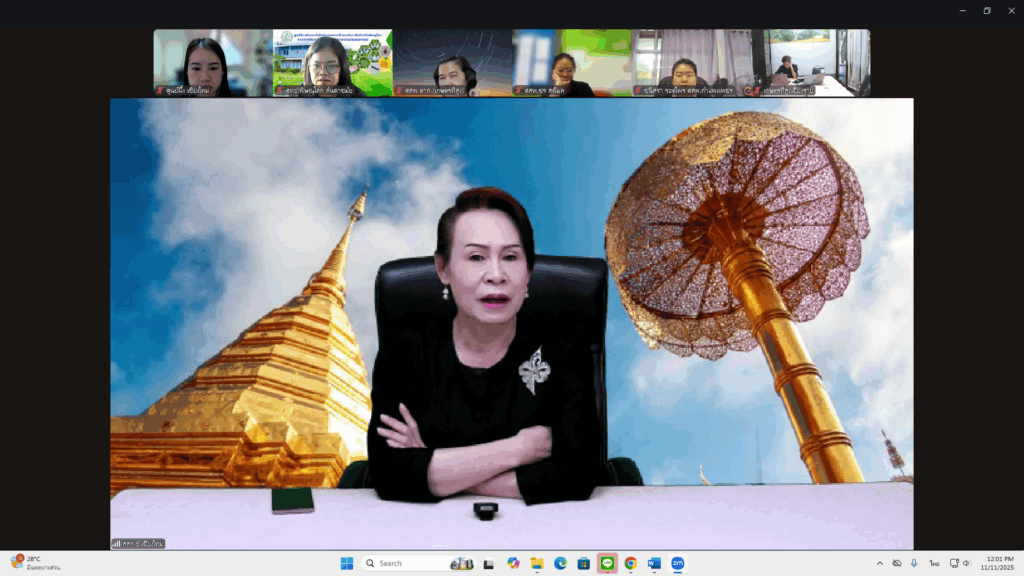Open Thai language input switcher
The height and width of the screenshot is (576, 1024).
(x=934, y=563)
